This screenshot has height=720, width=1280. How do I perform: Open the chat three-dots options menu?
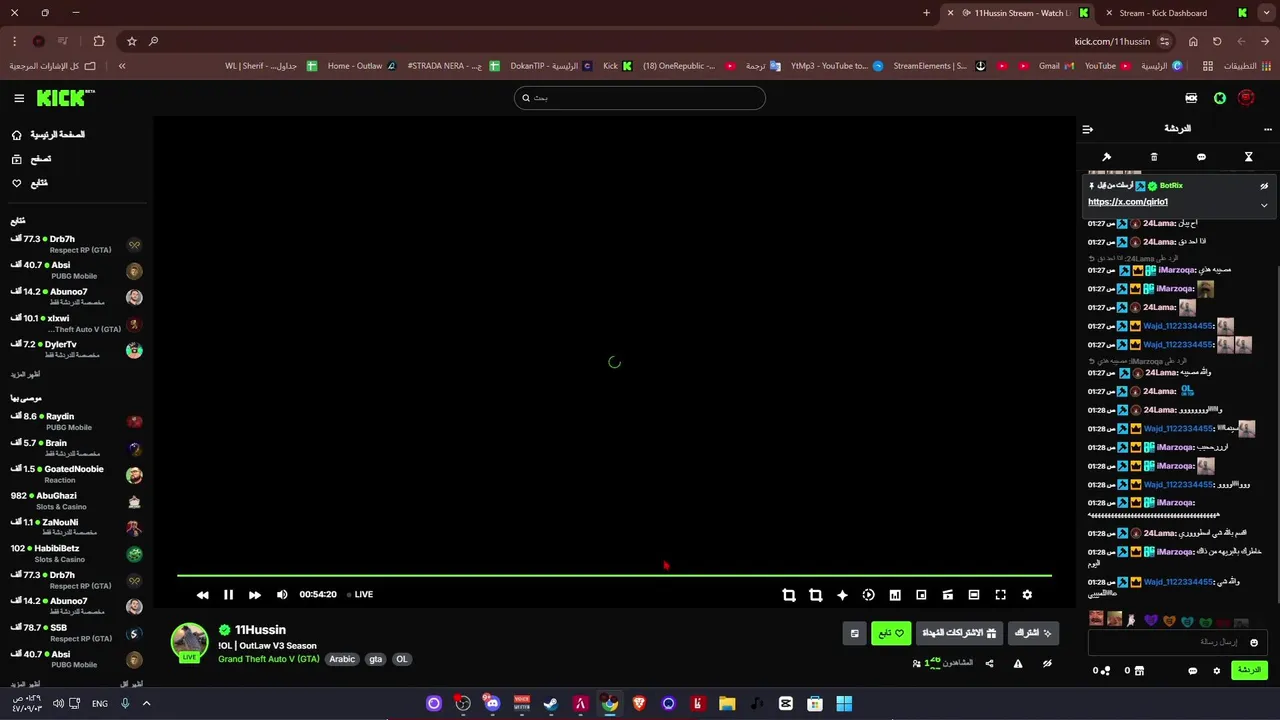pos(1268,129)
